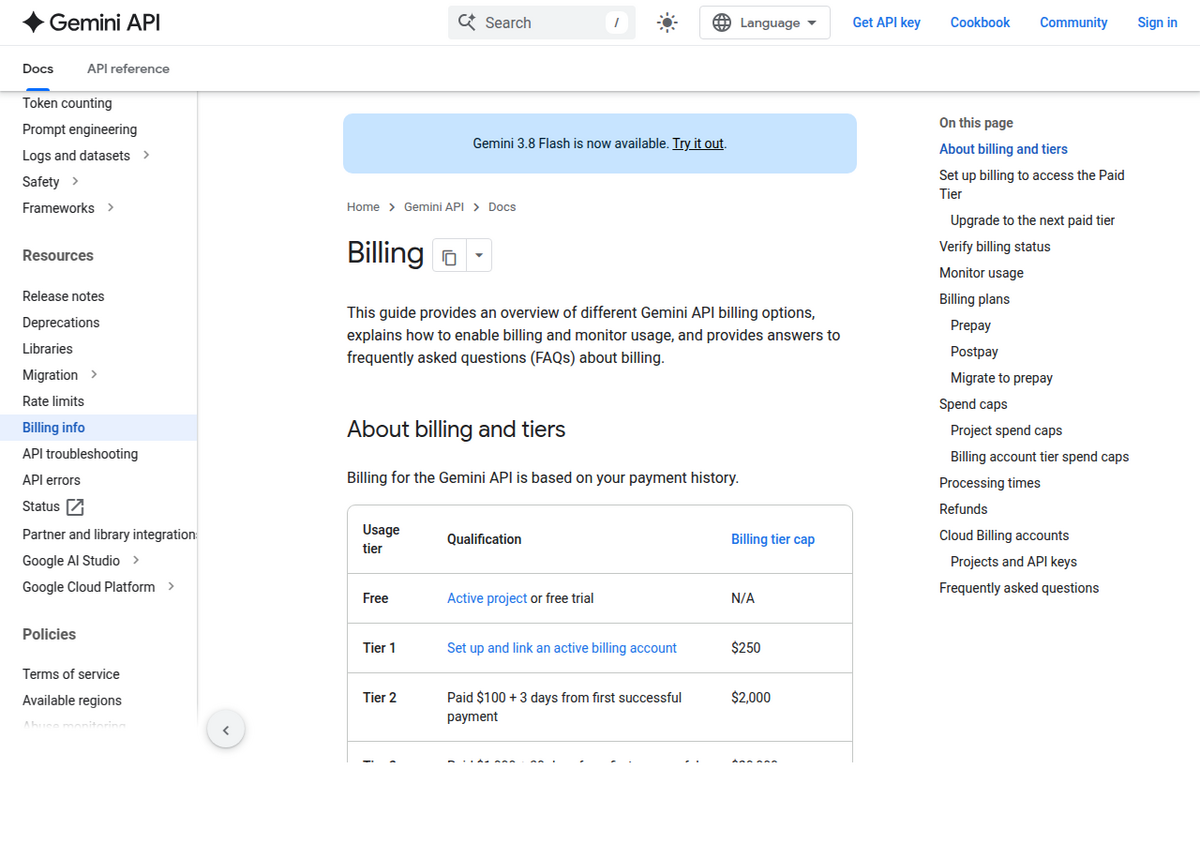Jump to Billing plans

[974, 299]
